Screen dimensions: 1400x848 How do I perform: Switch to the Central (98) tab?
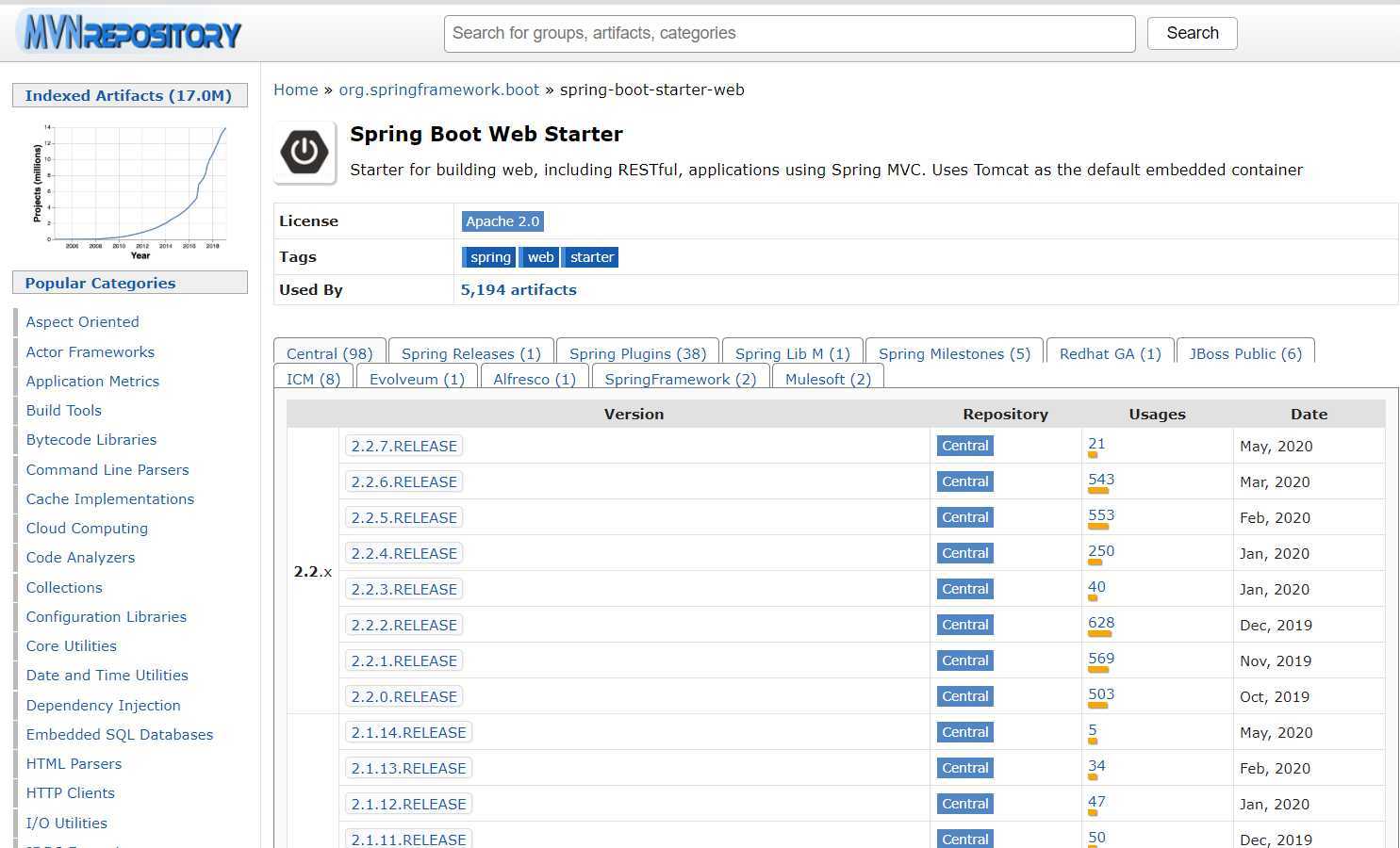coord(329,352)
